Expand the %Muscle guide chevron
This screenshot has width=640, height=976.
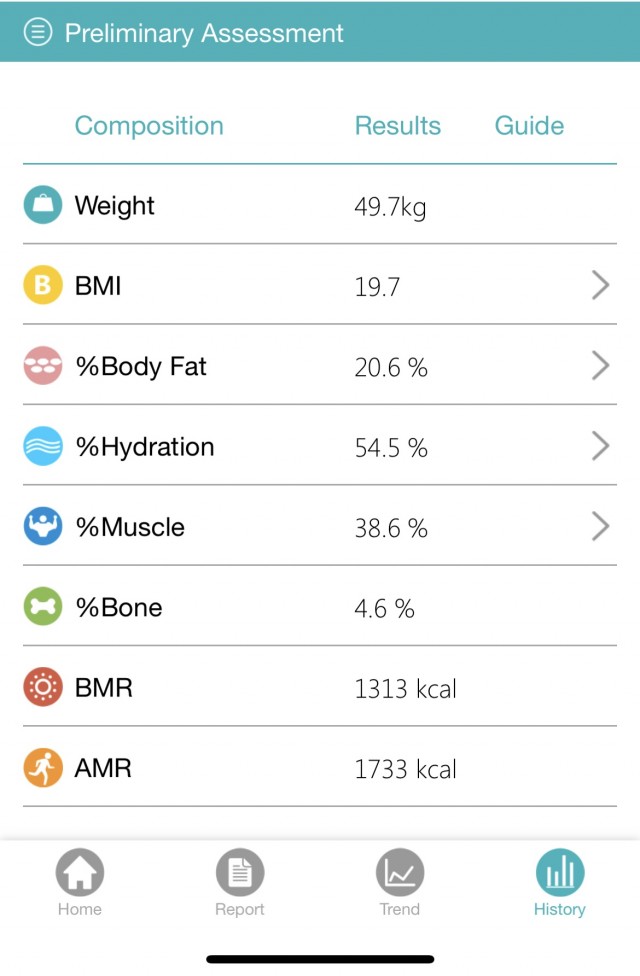600,526
